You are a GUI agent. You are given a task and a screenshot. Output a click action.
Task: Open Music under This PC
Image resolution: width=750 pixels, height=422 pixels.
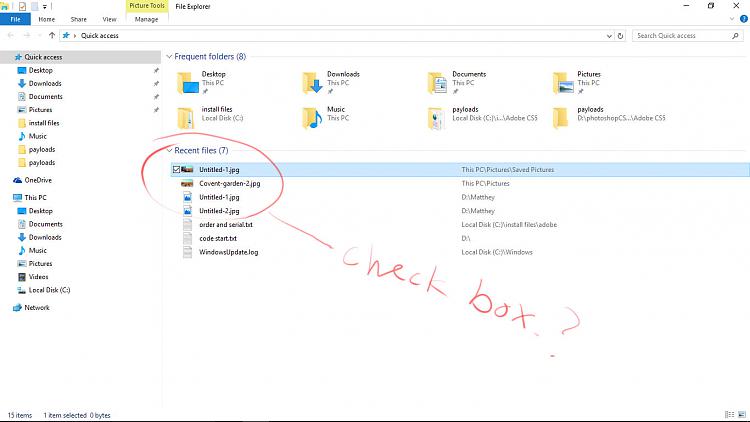tap(37, 250)
